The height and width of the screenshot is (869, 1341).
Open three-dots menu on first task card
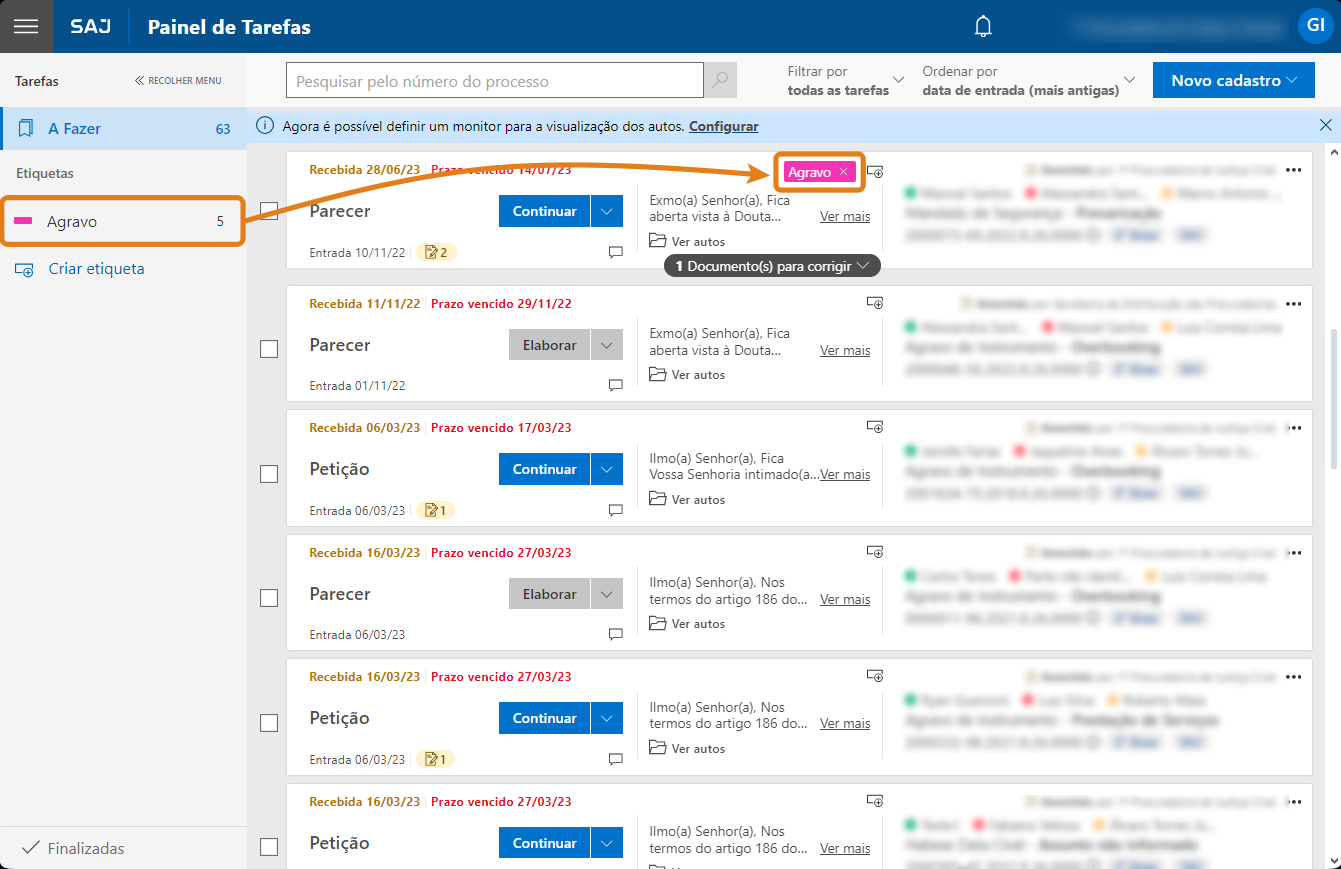pyautogui.click(x=1294, y=170)
